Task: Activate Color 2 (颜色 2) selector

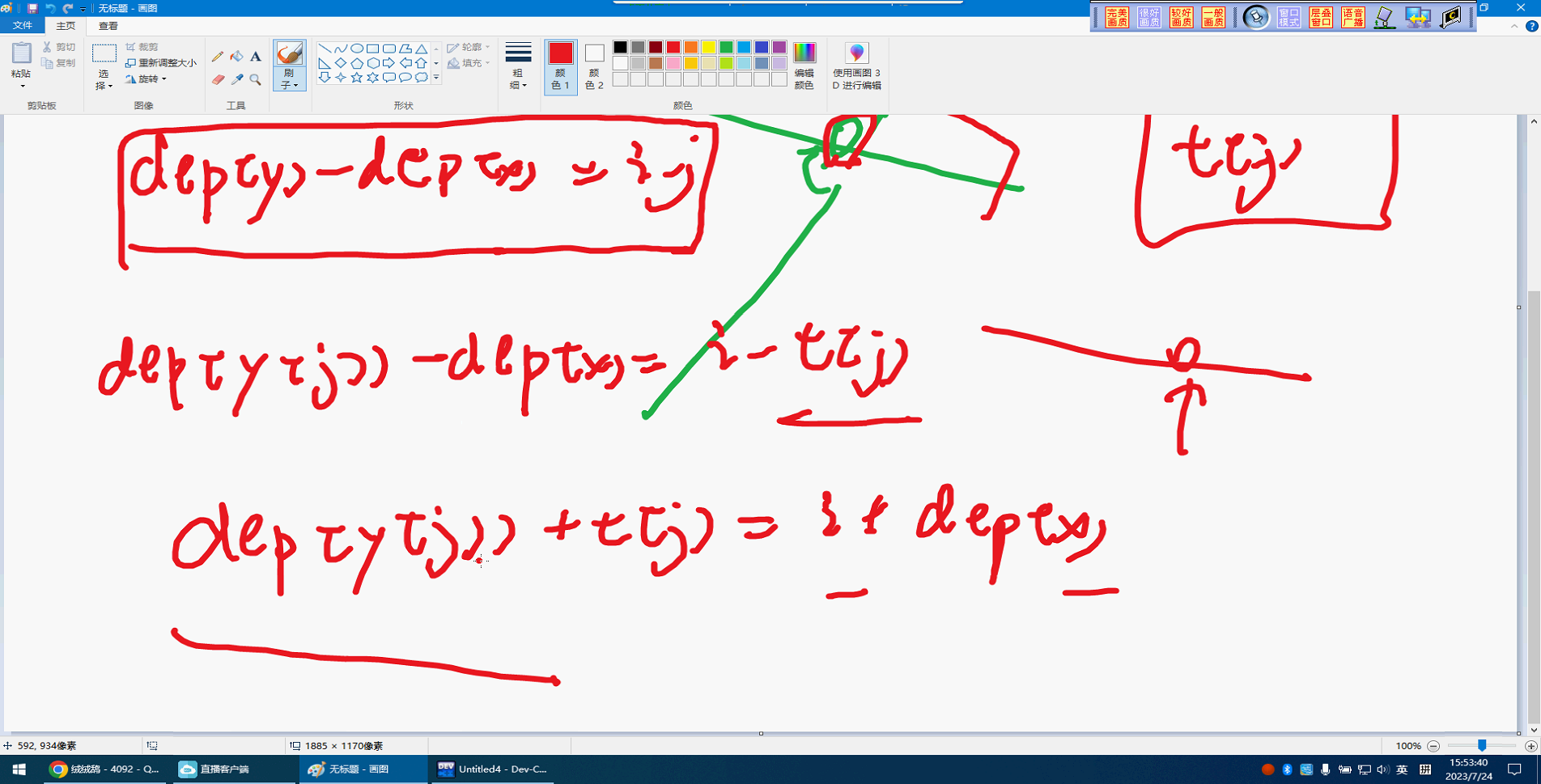Action: 594,66
